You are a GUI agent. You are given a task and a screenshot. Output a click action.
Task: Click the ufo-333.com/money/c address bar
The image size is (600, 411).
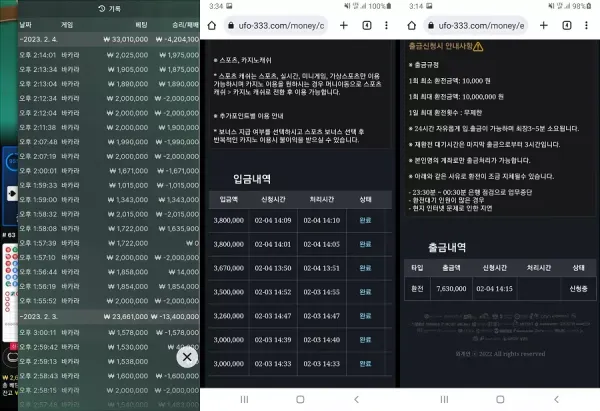[x=276, y=26]
